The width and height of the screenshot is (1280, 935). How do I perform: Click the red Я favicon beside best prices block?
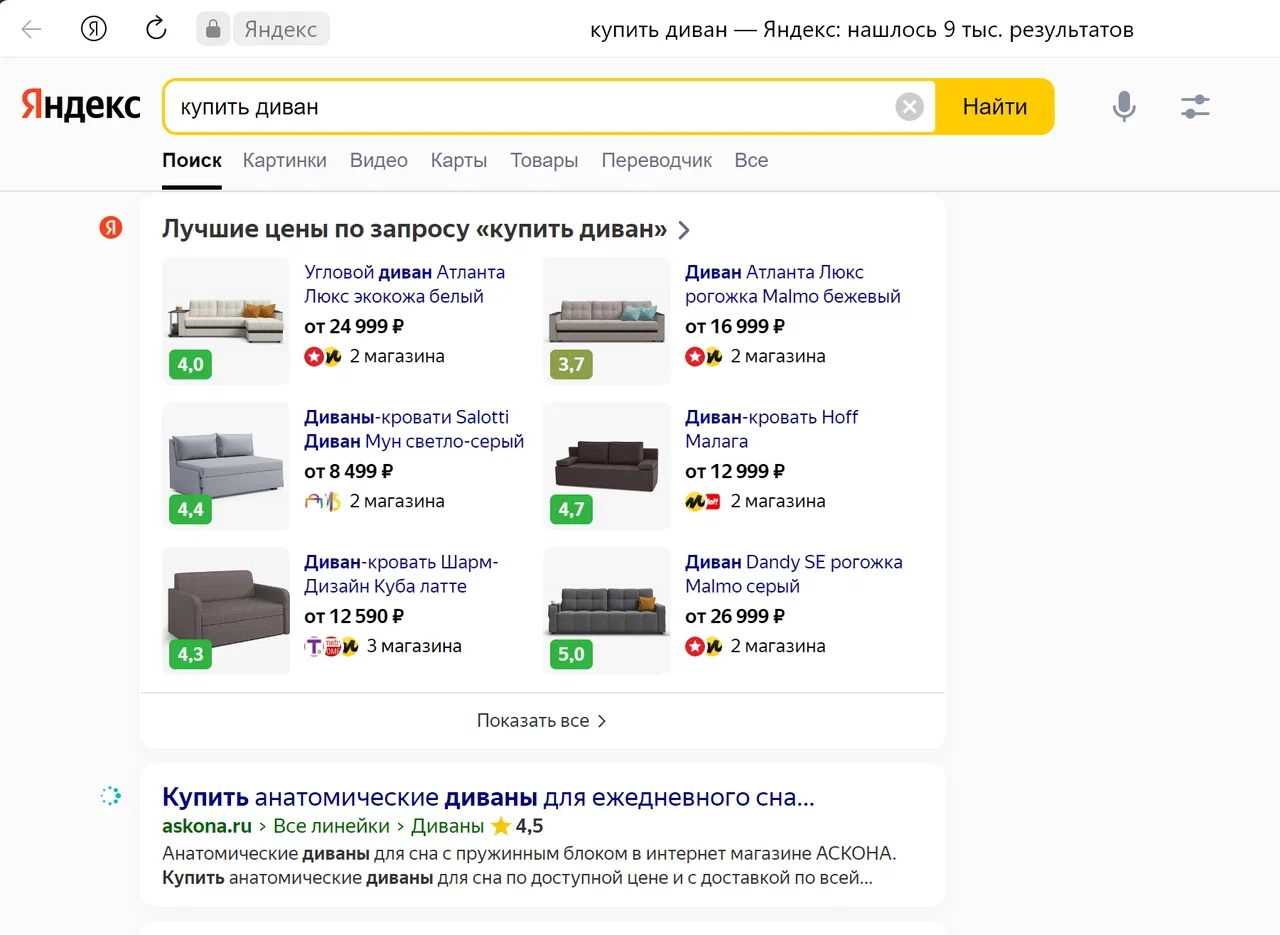110,228
